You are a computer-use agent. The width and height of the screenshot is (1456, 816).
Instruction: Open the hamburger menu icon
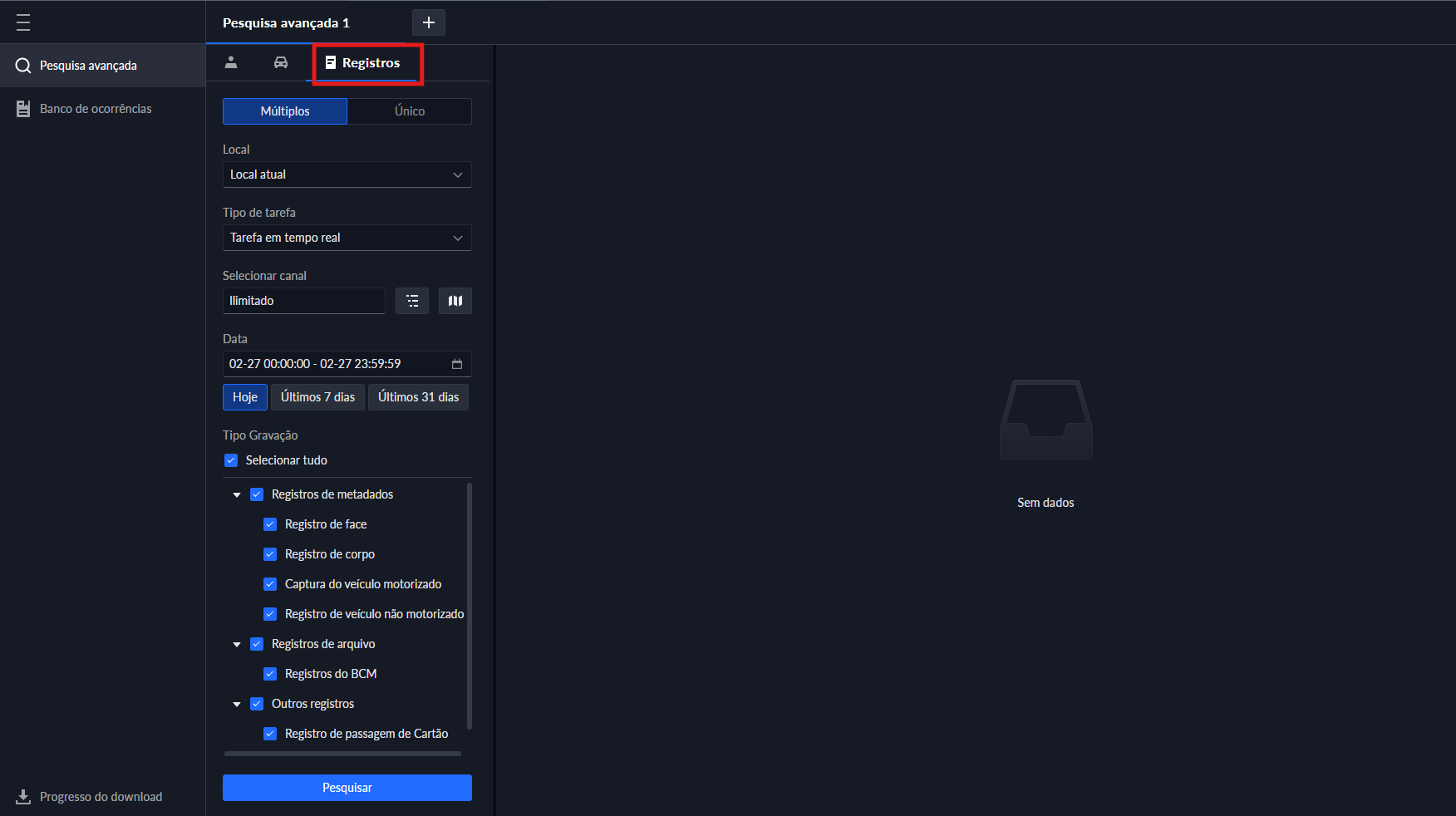click(x=23, y=22)
